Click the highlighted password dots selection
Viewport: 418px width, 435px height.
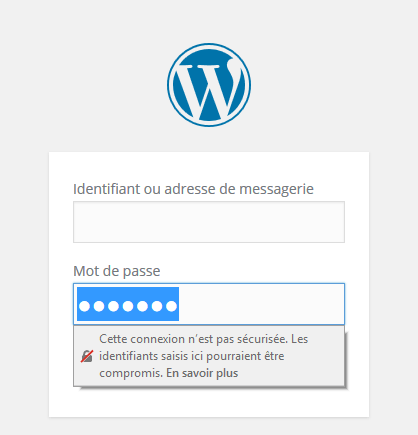128,304
